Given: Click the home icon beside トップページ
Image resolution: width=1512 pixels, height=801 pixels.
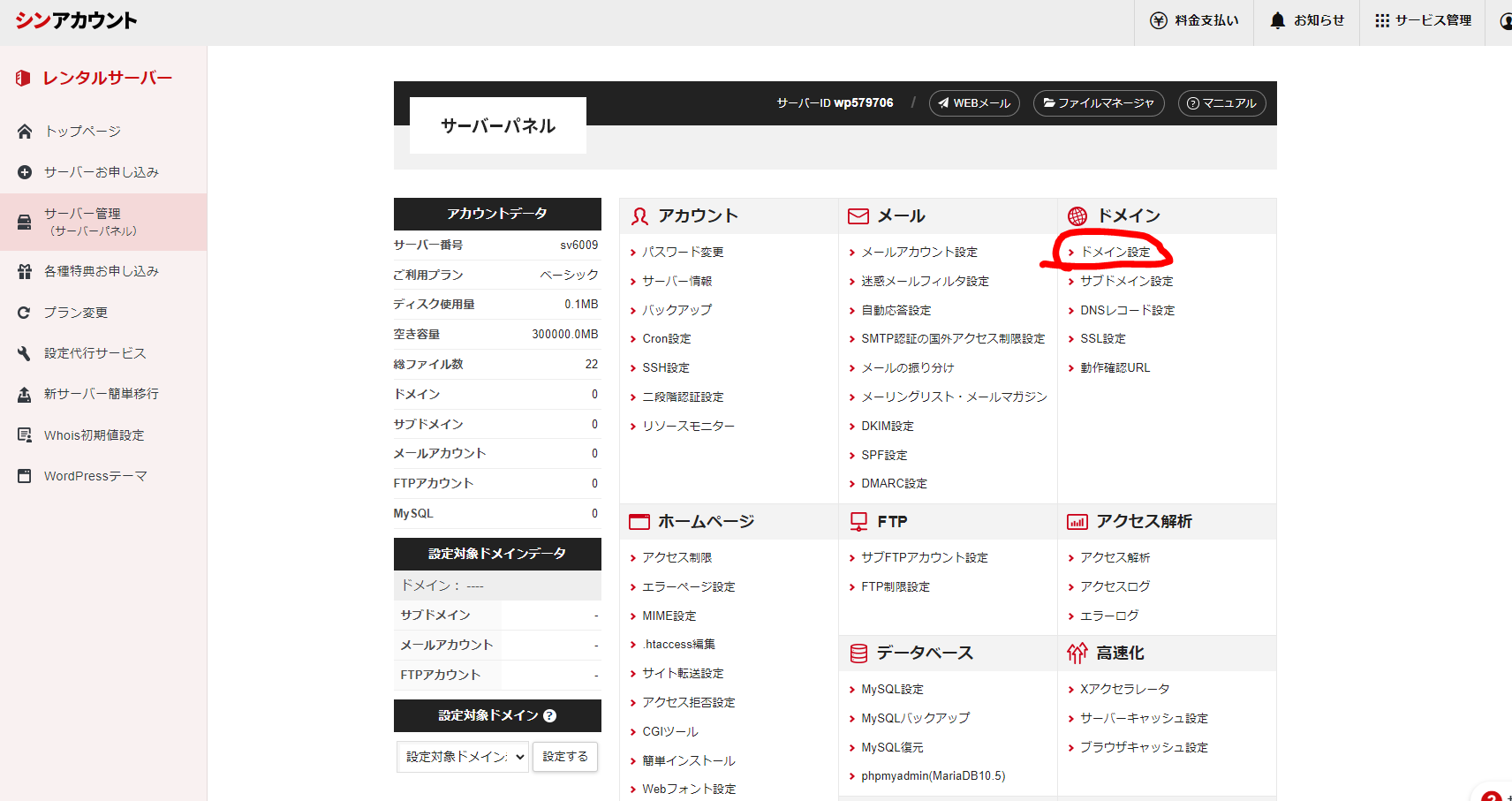Looking at the screenshot, I should point(25,132).
